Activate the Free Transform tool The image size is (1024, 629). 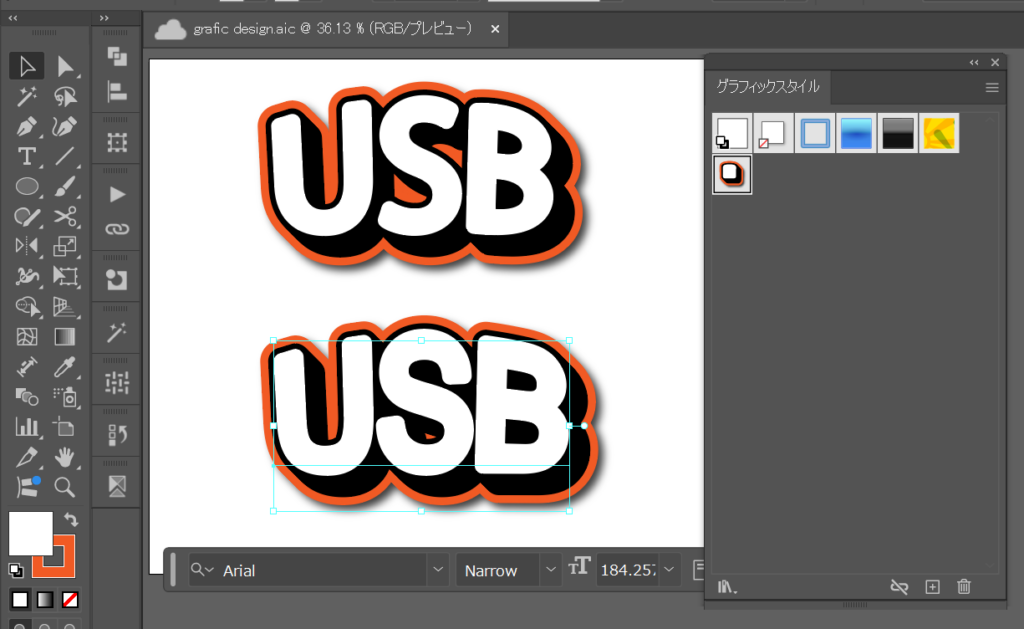click(x=65, y=276)
